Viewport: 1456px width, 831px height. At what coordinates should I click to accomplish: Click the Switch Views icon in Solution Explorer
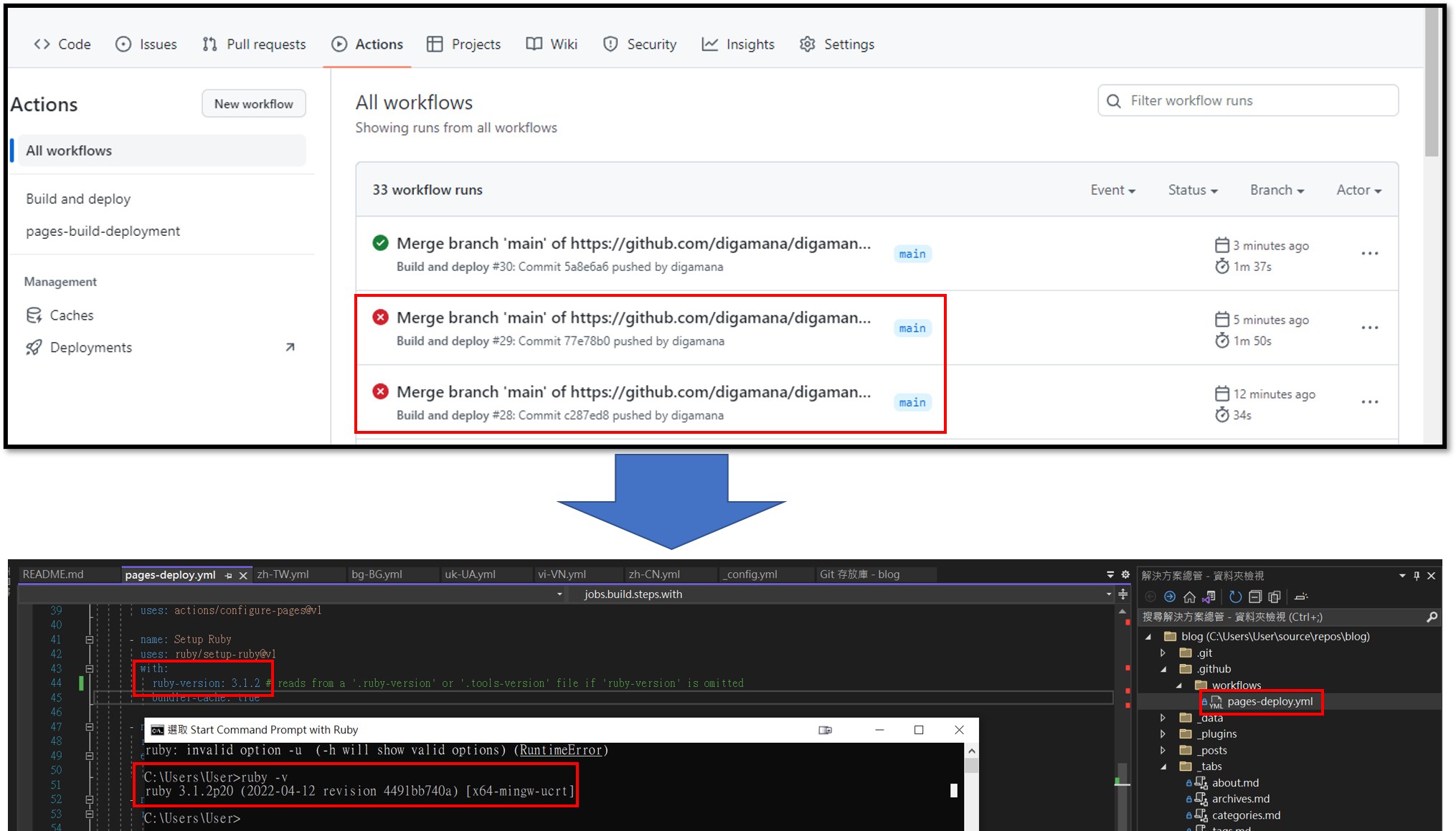click(x=1209, y=597)
